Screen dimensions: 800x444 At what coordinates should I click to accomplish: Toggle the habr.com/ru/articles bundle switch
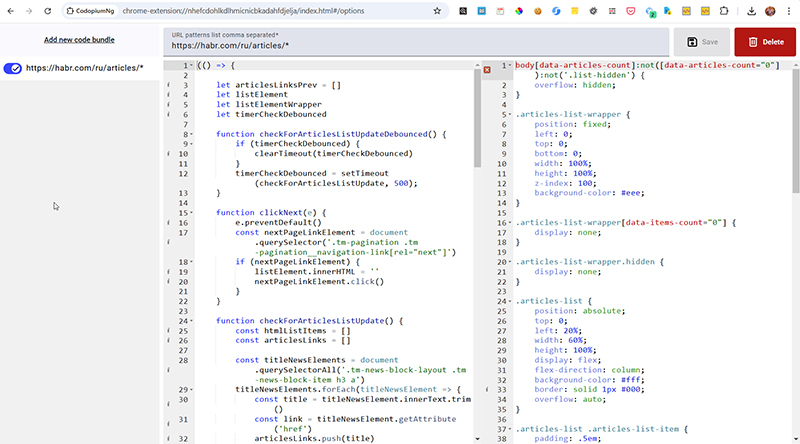coord(14,68)
